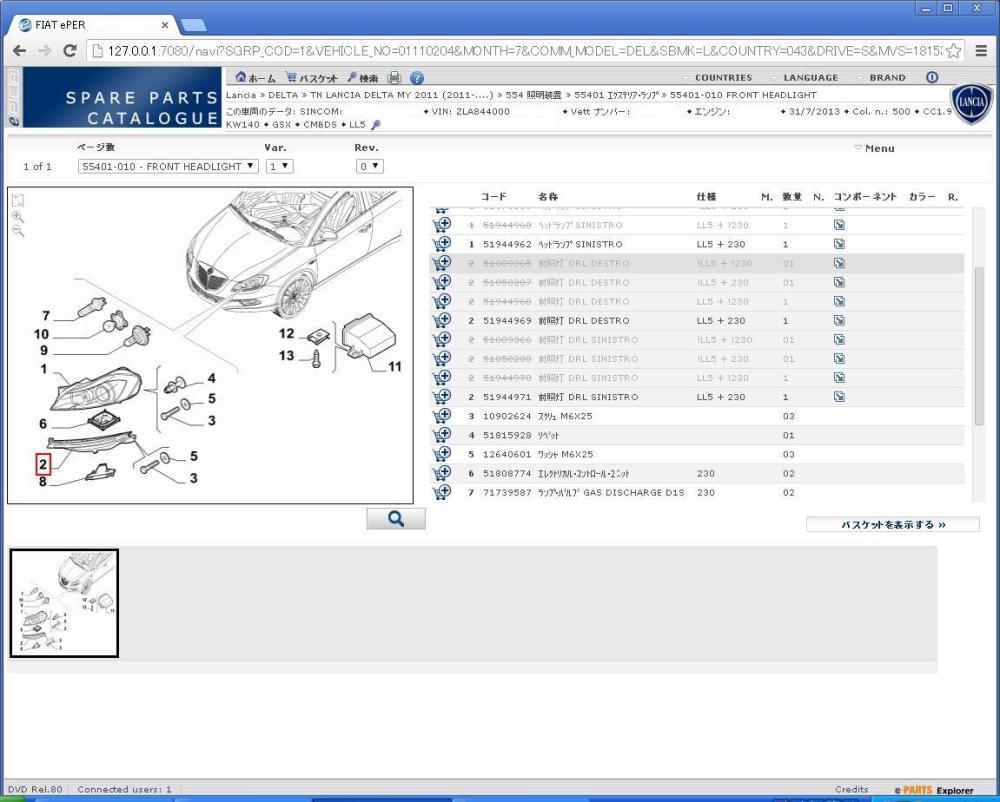Image resolution: width=1000 pixels, height=802 pixels.
Task: Click the magnifier search button below diagram
Action: (x=395, y=519)
